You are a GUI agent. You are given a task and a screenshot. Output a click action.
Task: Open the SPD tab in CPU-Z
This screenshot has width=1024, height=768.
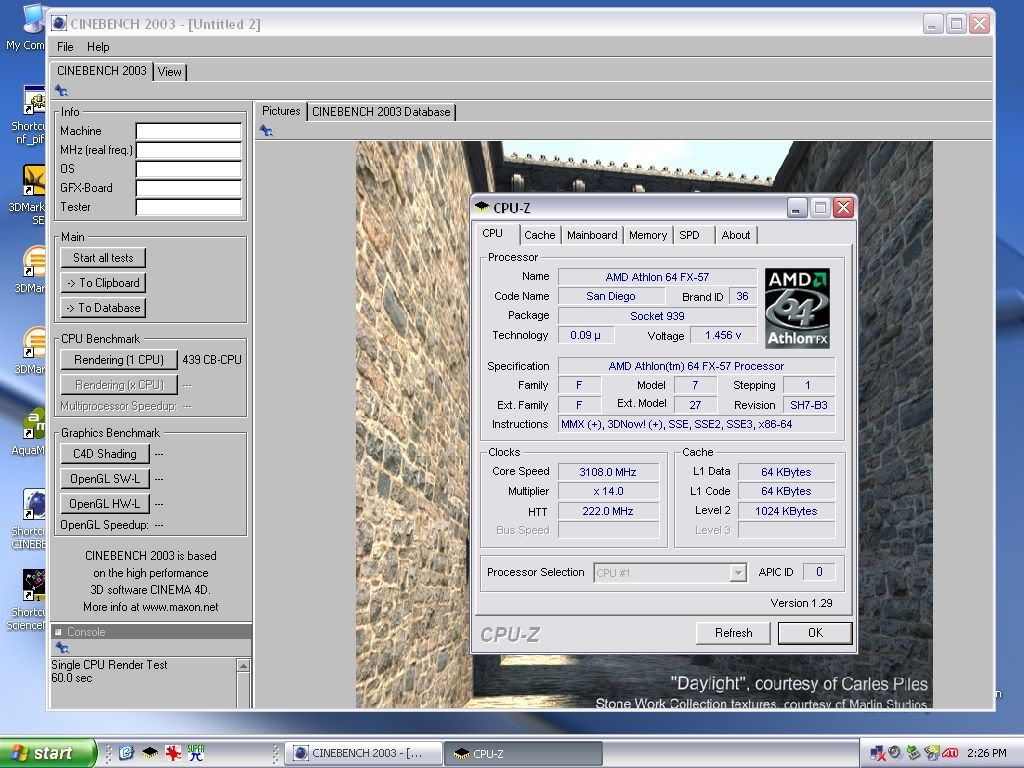[689, 235]
